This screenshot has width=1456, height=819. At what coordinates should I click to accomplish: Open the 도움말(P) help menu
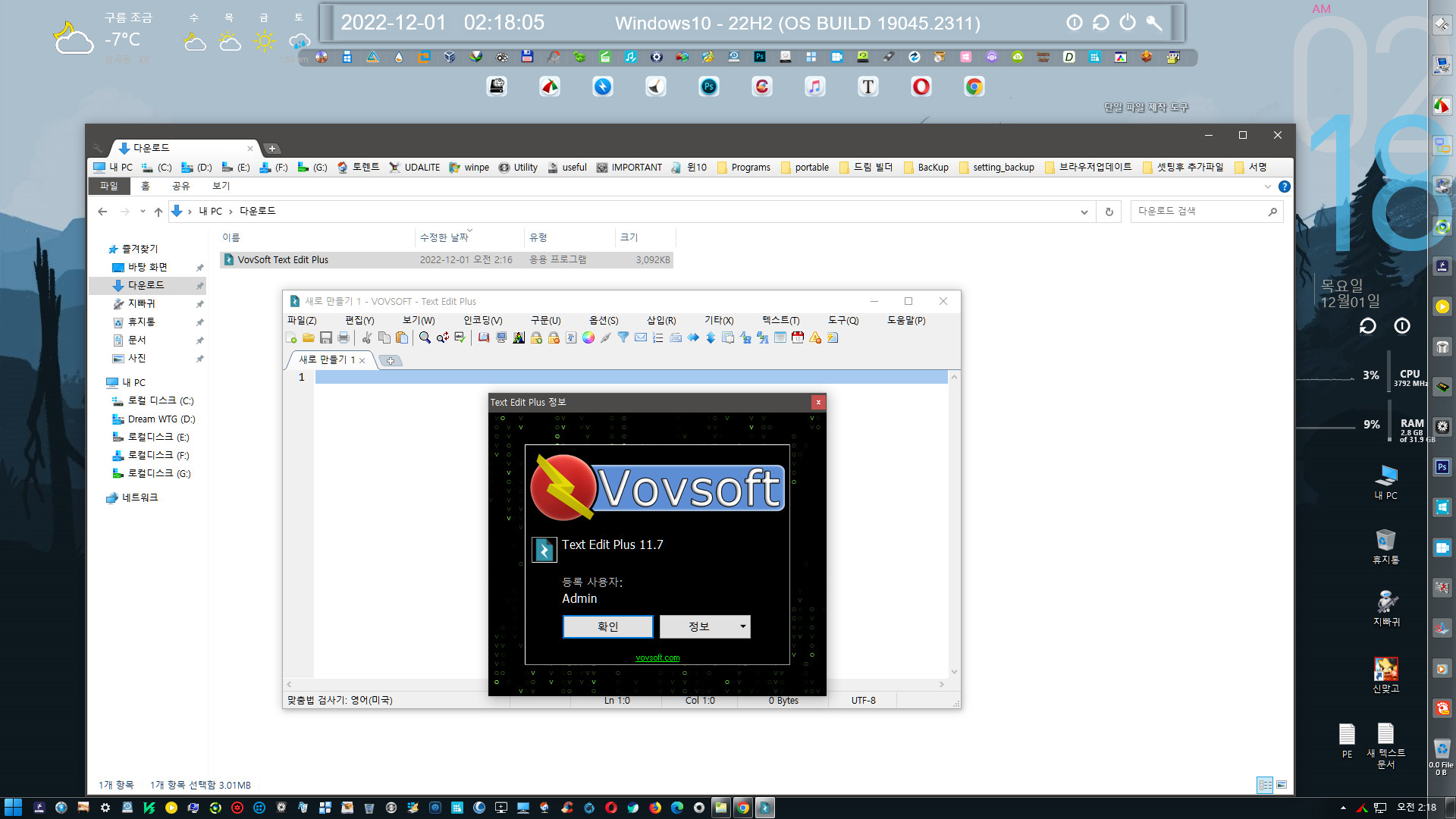point(906,320)
